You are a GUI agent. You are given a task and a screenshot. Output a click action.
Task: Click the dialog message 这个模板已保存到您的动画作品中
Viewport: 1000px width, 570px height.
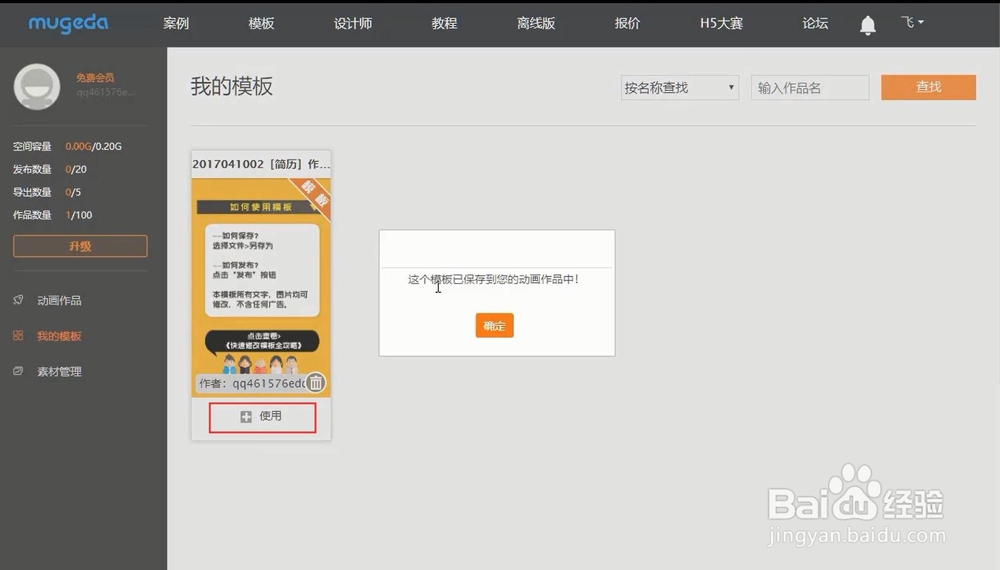[494, 279]
